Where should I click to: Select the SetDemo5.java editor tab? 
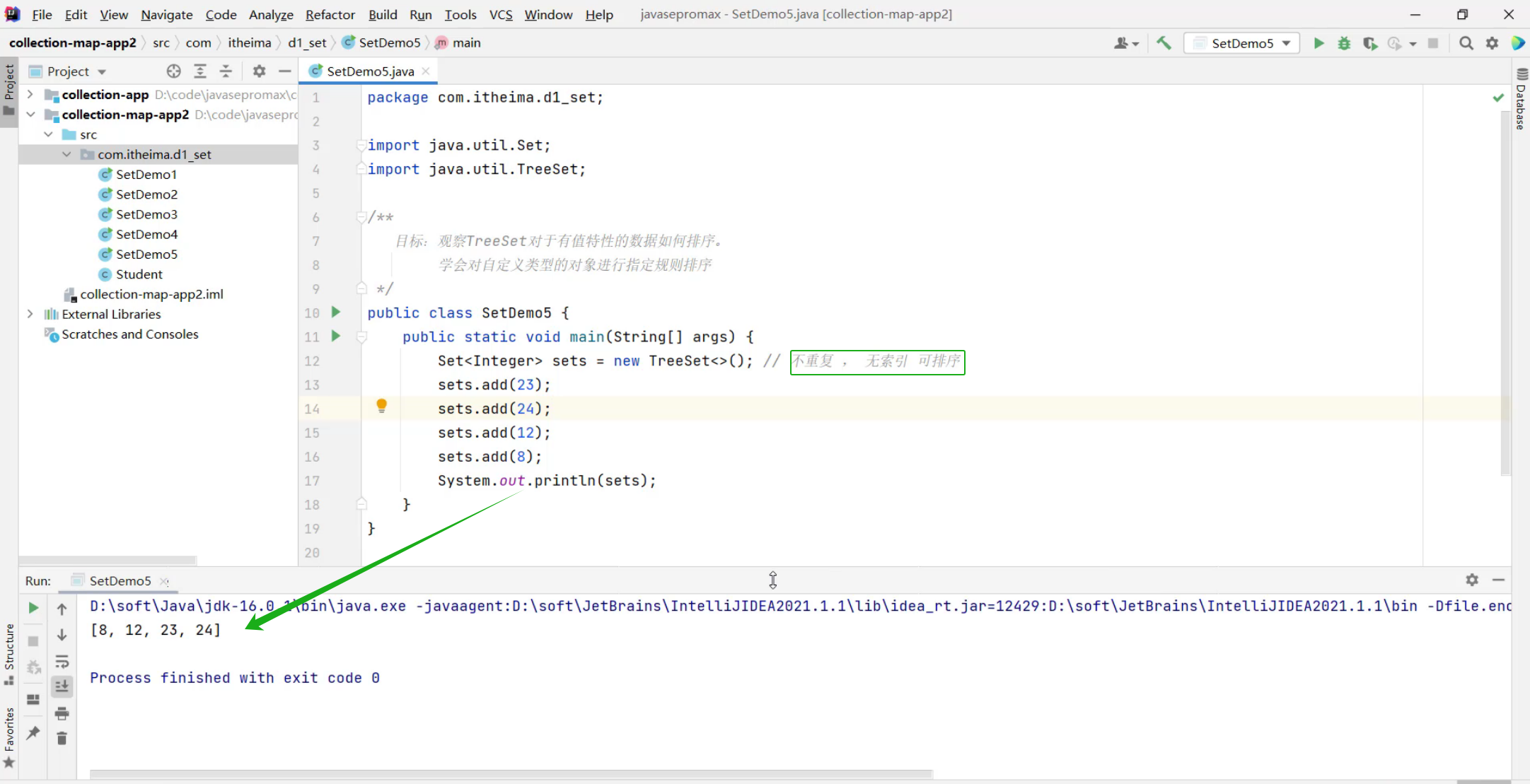tap(370, 71)
